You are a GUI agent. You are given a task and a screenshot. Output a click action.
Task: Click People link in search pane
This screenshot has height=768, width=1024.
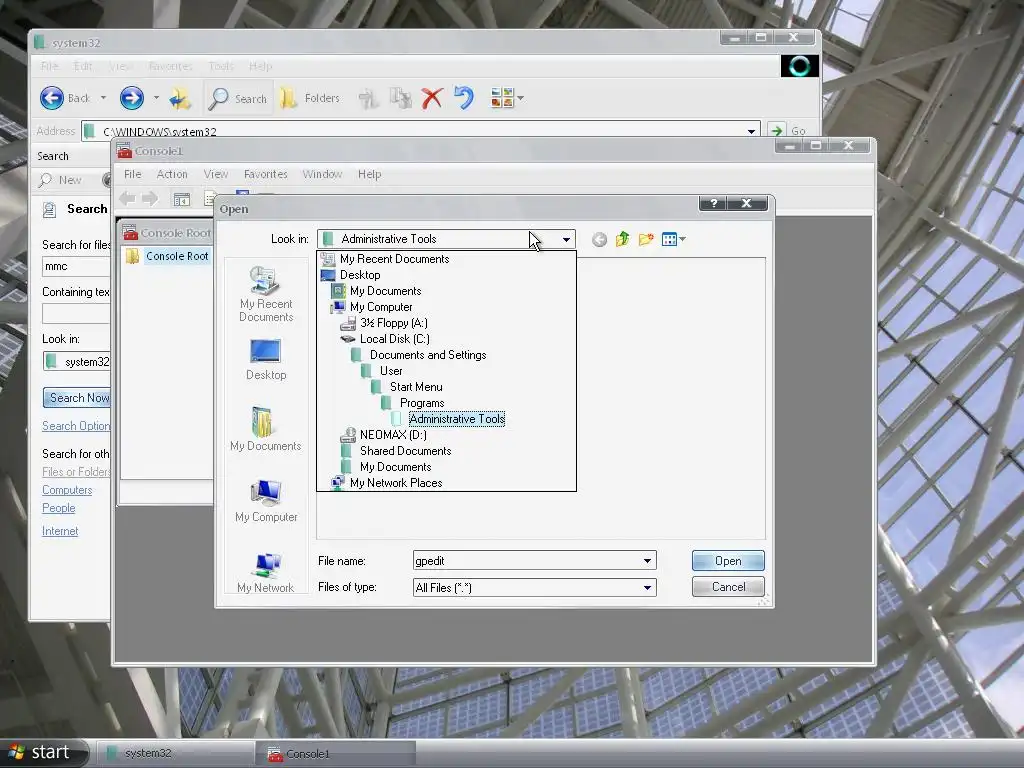click(59, 508)
